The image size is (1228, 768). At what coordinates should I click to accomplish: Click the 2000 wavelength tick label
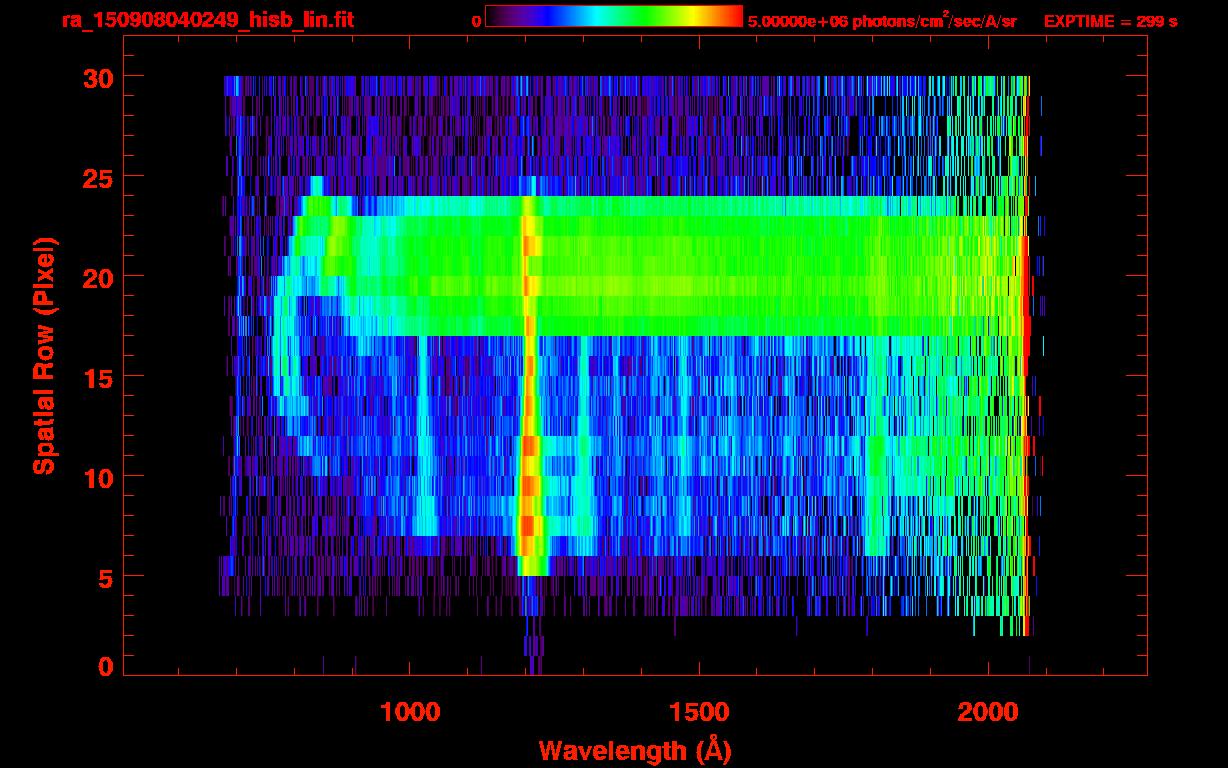987,712
